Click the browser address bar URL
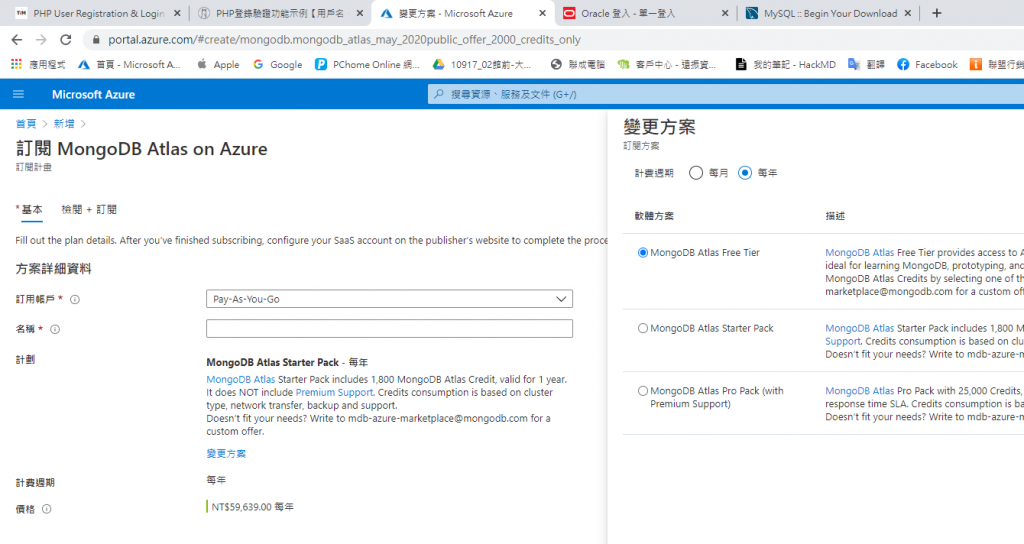1024x544 pixels. pos(344,40)
